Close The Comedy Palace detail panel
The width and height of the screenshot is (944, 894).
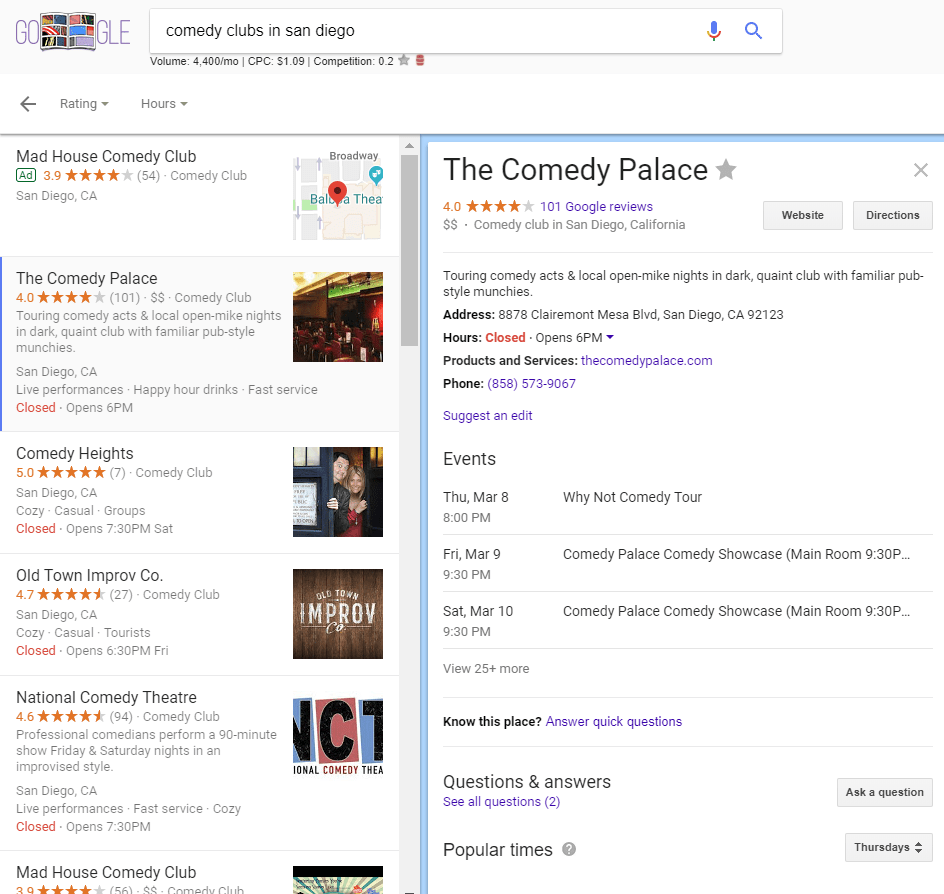(920, 170)
